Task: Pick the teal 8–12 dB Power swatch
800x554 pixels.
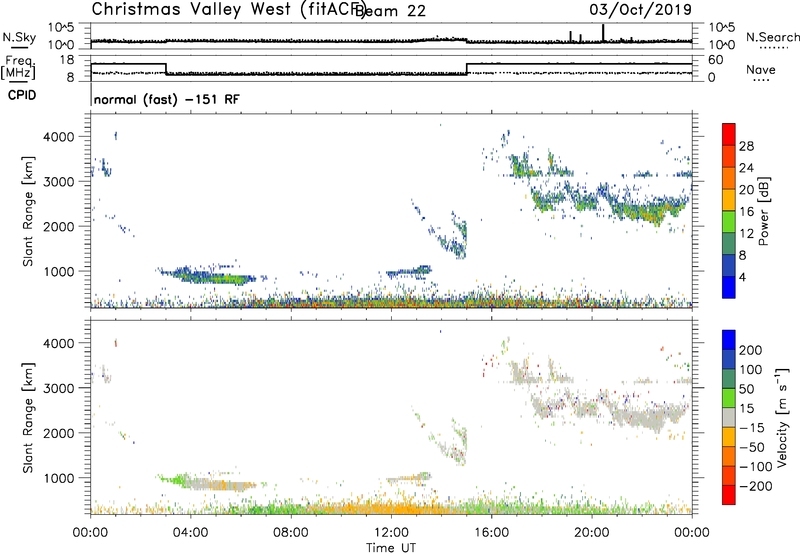Action: [729, 244]
